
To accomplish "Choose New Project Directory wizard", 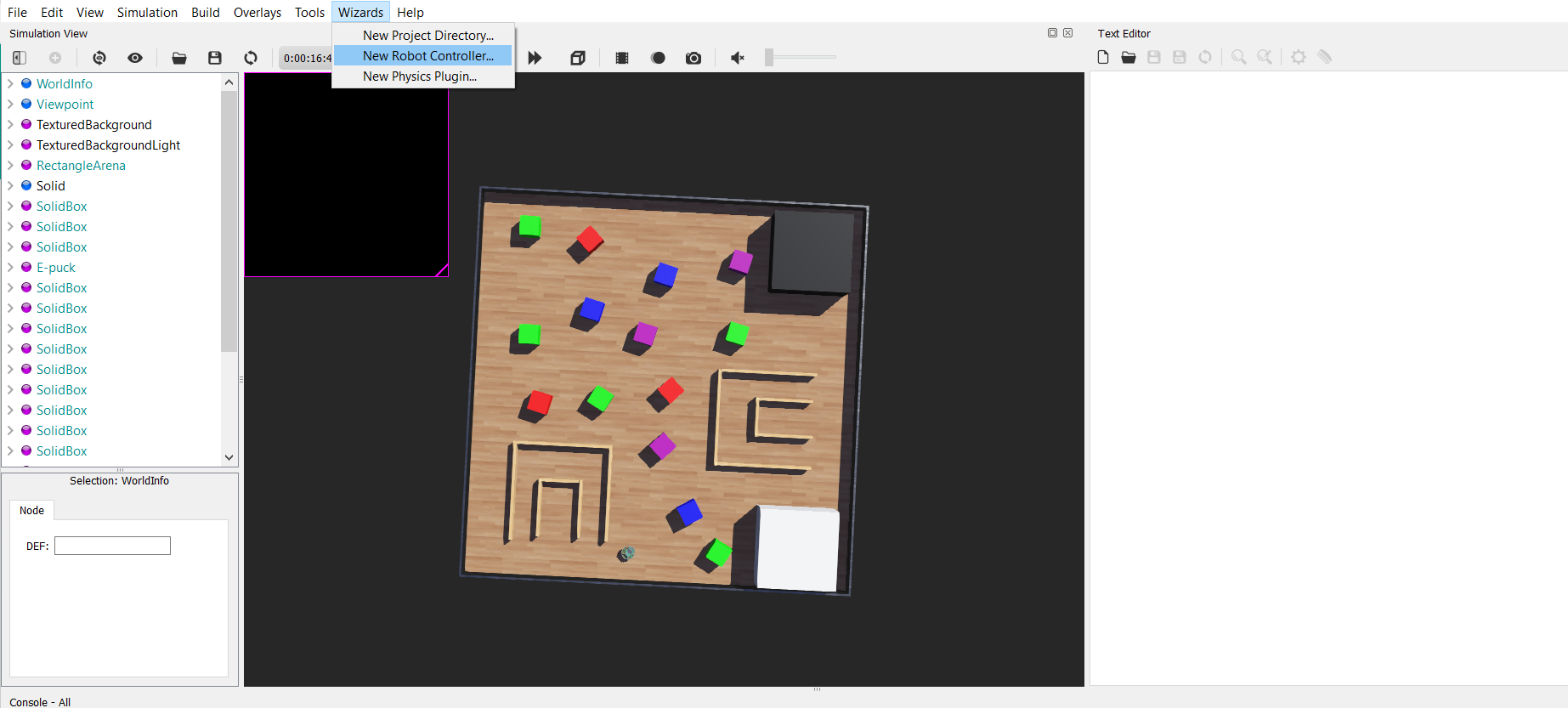I will [x=423, y=36].
